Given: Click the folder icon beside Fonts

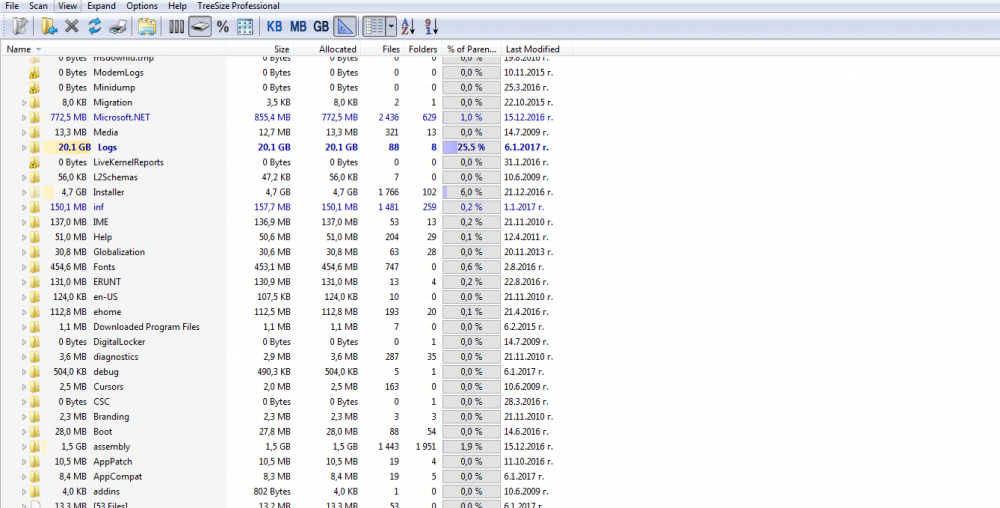Looking at the screenshot, I should click(34, 267).
